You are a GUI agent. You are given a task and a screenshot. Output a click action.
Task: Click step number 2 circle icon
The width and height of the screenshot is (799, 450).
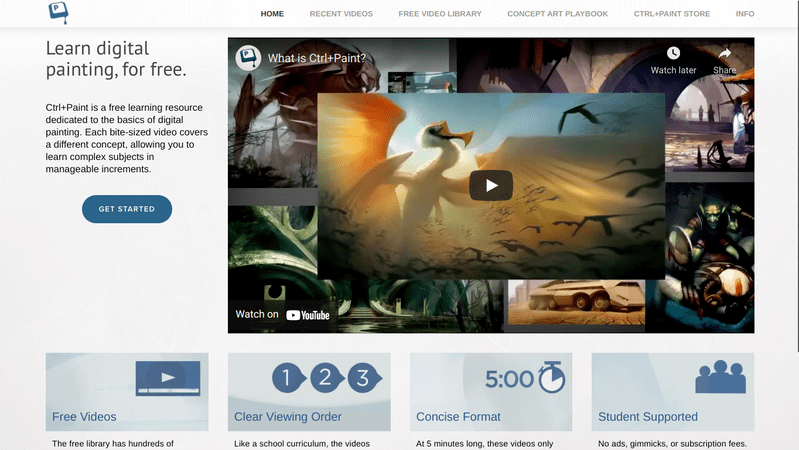(x=326, y=378)
